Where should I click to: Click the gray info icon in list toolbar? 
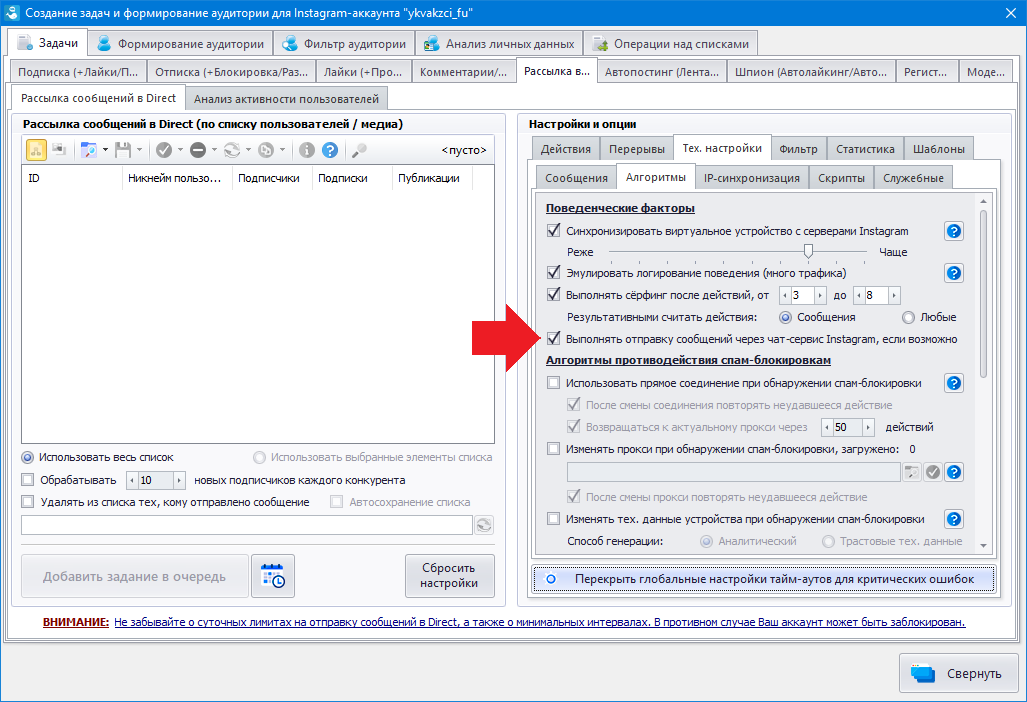[x=307, y=150]
